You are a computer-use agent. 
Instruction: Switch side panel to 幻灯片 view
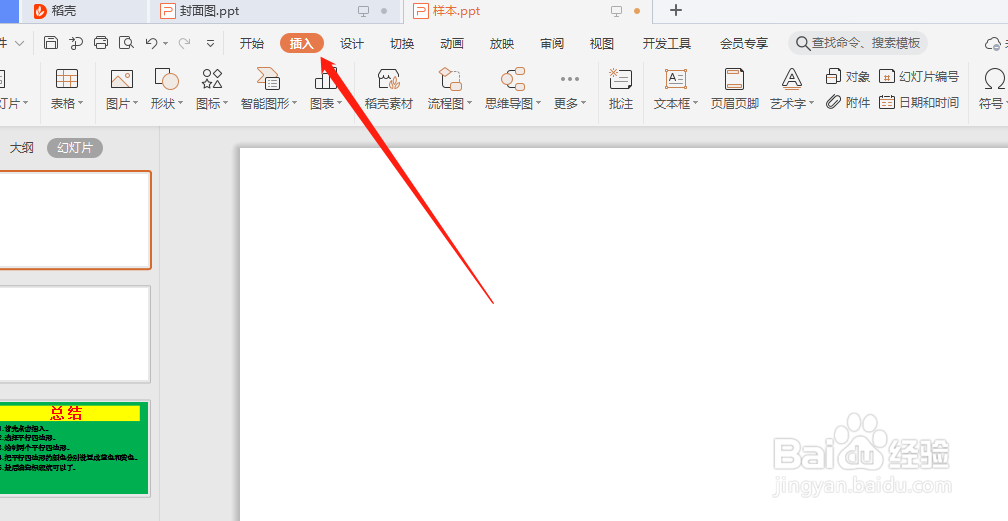point(75,148)
